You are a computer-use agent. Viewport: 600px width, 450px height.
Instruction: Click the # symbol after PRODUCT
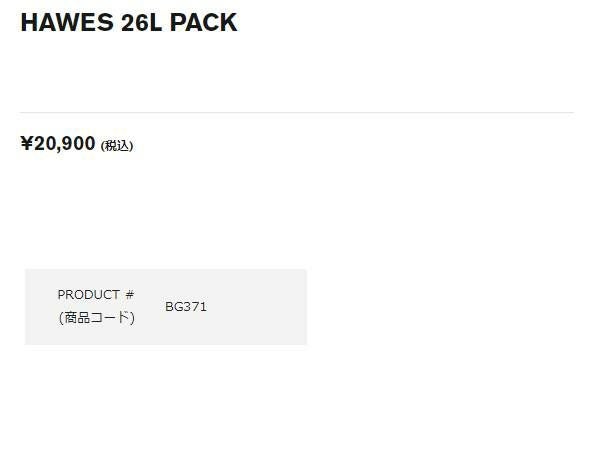129,295
